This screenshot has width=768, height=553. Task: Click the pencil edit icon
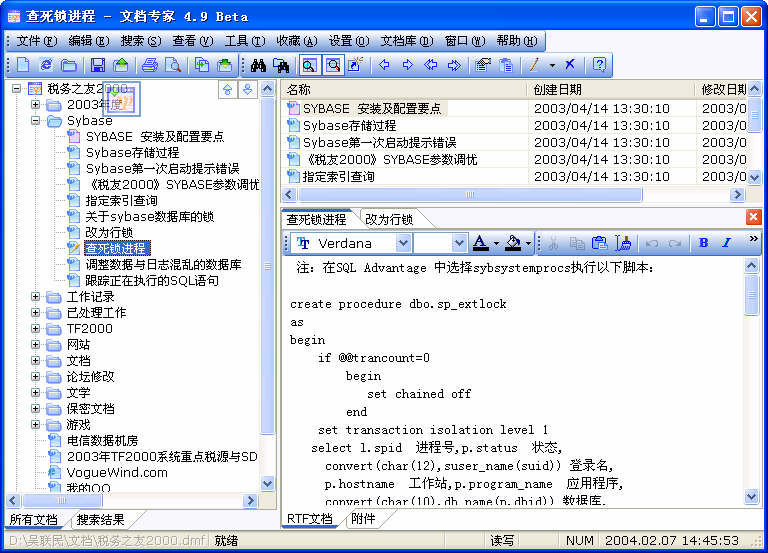coord(534,65)
